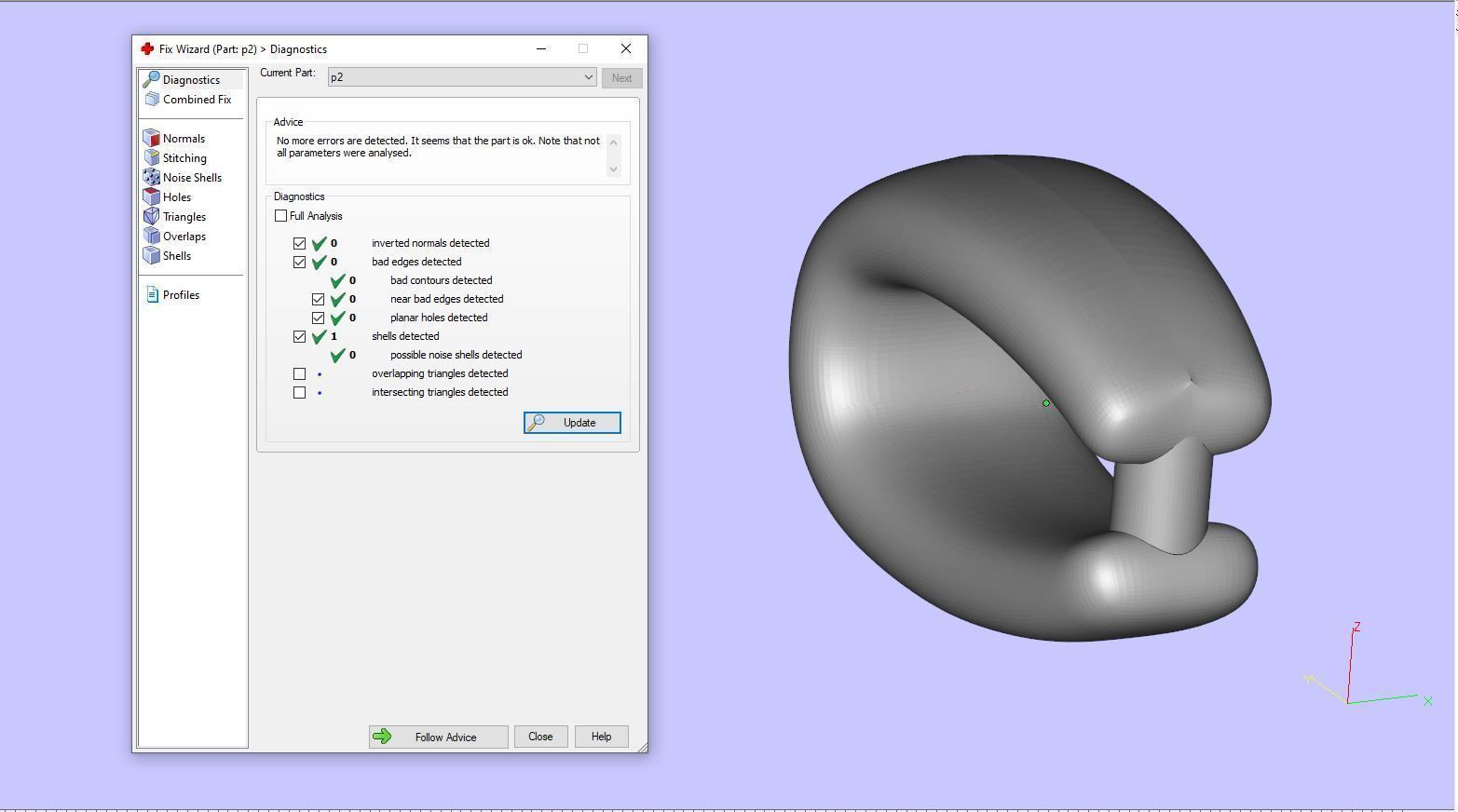Uncheck planar holes detected checkbox

(318, 318)
